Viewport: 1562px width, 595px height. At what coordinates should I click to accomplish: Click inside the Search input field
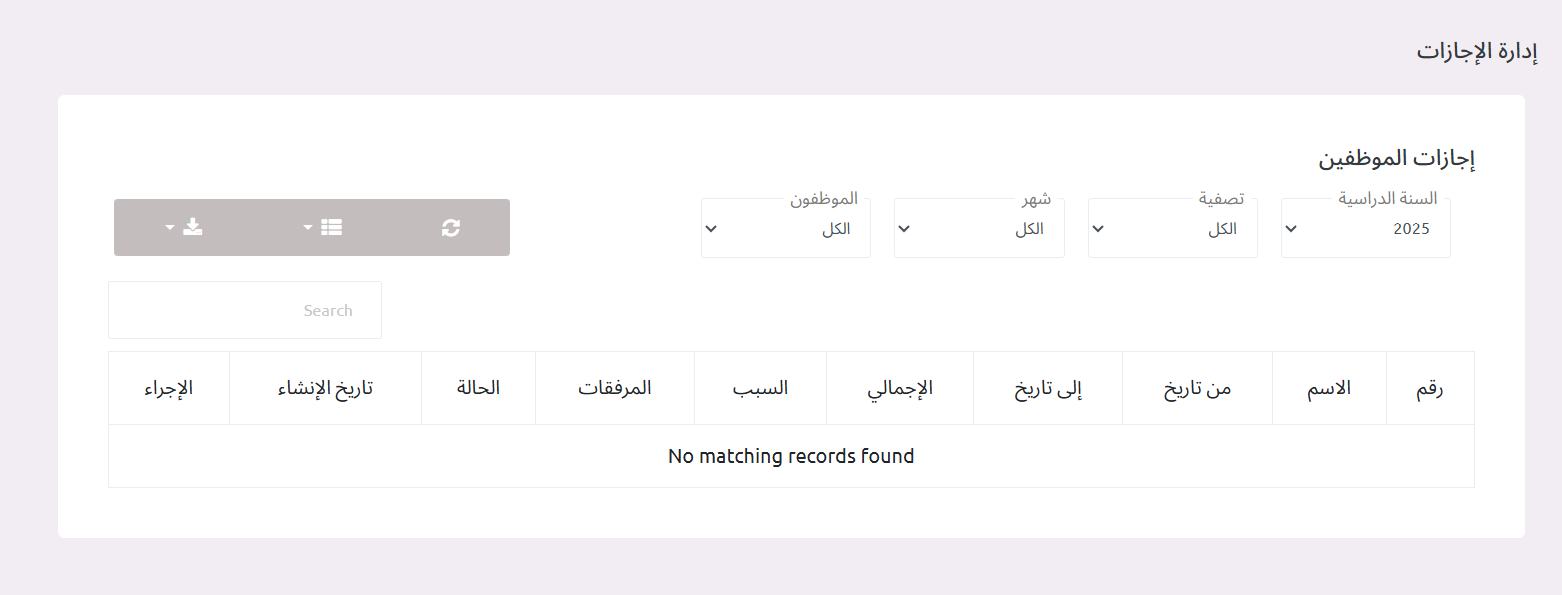tap(245, 310)
